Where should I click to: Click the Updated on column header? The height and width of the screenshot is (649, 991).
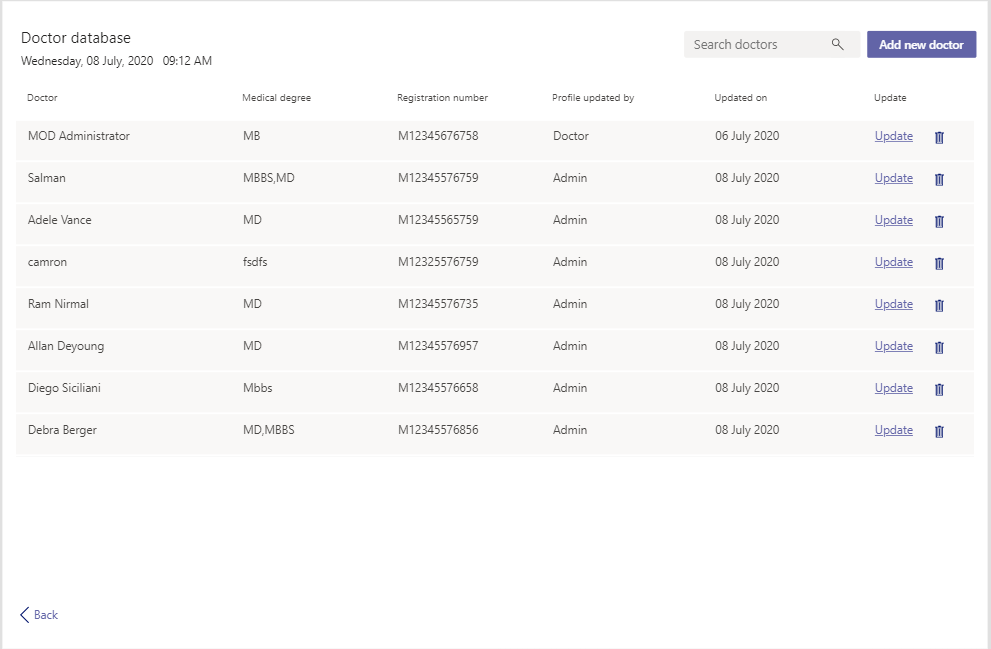[741, 97]
